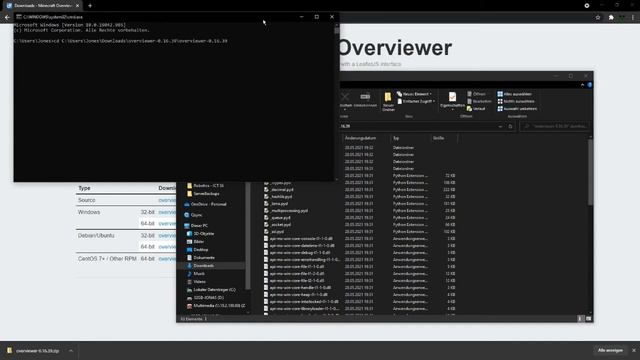Image resolution: width=640 pixels, height=360 pixels.
Task: Click Öffnen in Explorer ribbon
Action: click(476, 94)
